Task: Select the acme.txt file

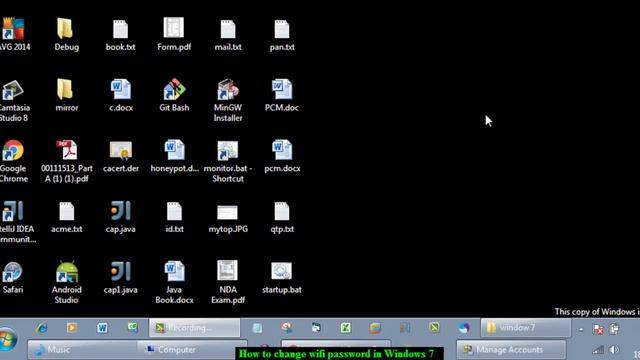Action: [67, 218]
